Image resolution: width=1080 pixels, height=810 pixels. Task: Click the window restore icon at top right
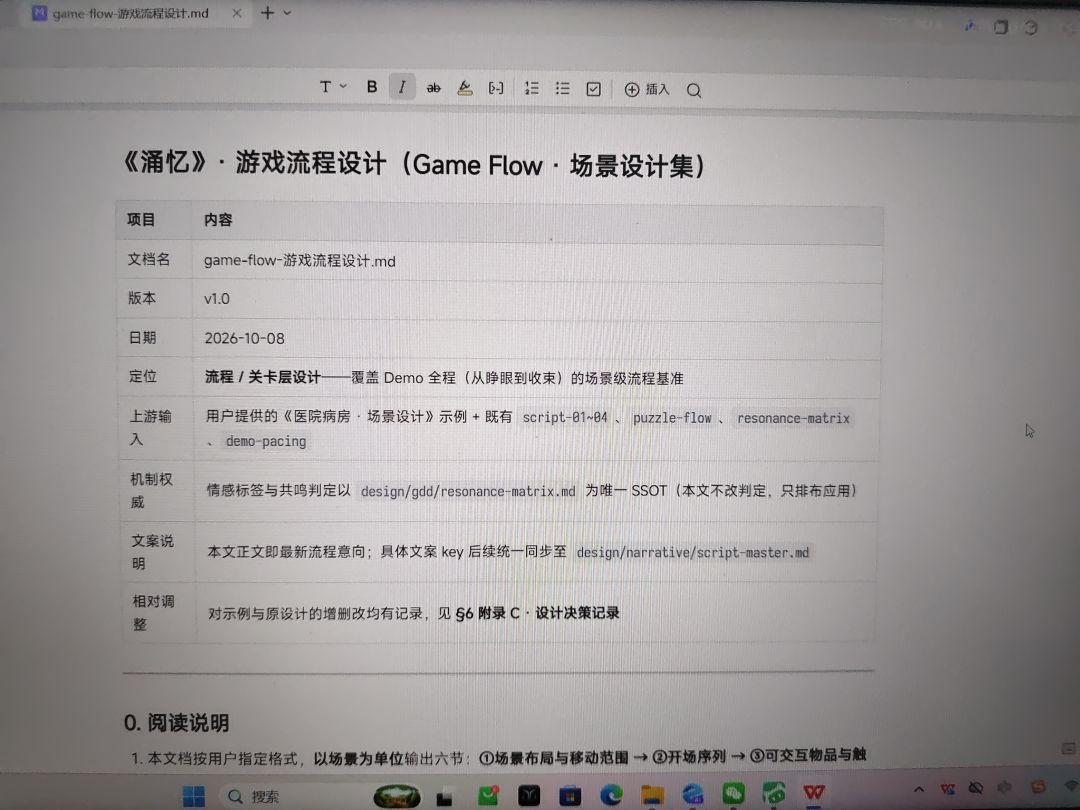[1001, 27]
